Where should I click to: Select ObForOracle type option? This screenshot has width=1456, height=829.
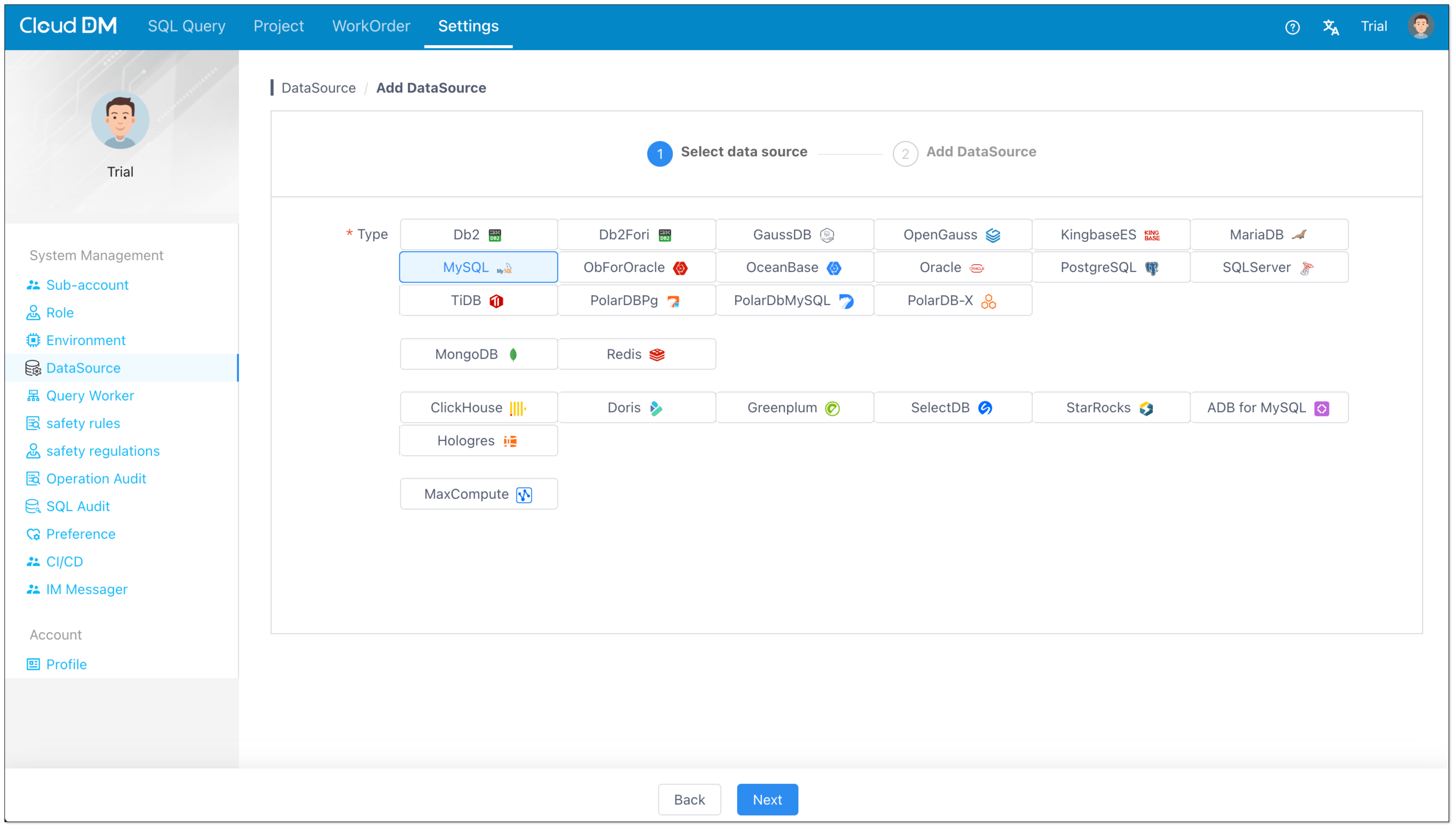(637, 268)
